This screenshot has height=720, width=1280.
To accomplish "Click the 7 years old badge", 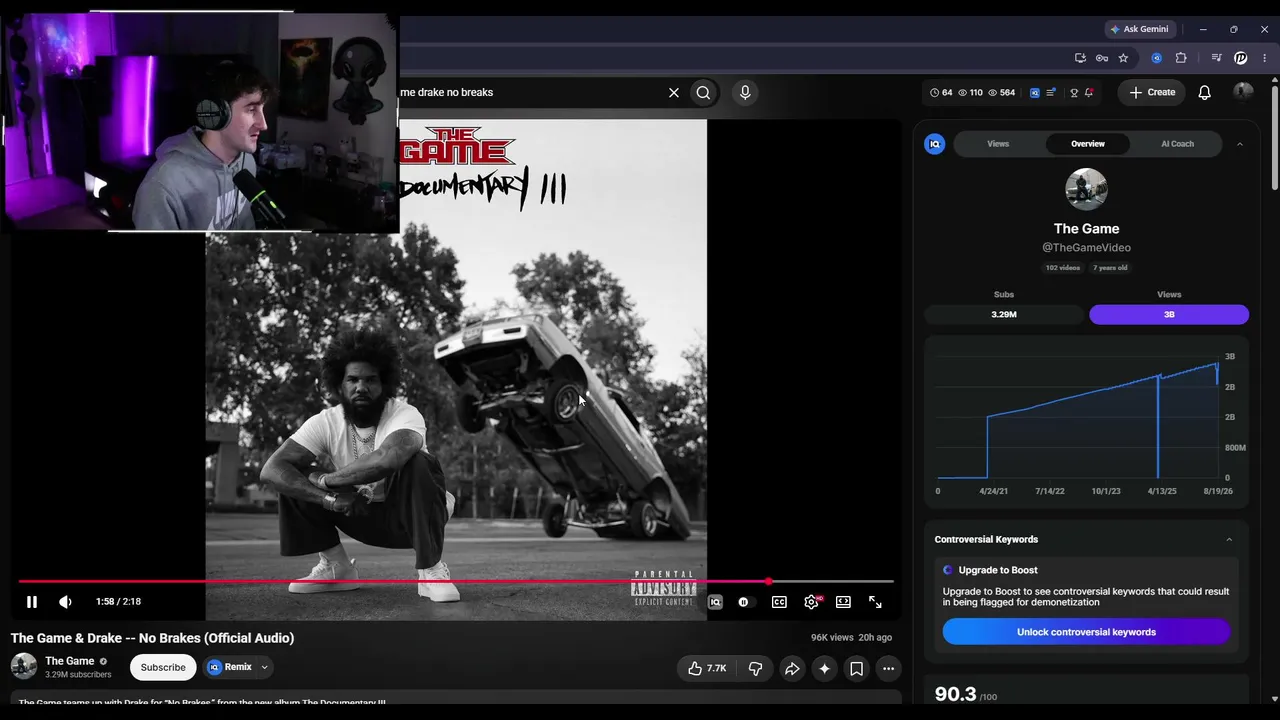I will (x=1110, y=268).
